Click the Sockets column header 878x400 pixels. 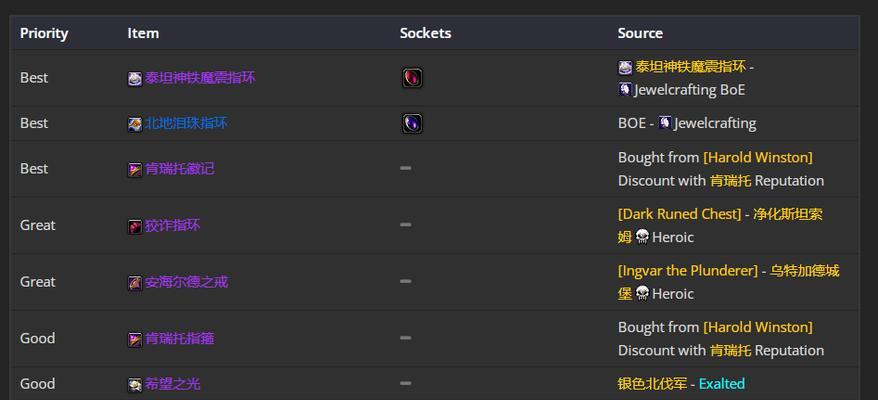(426, 33)
